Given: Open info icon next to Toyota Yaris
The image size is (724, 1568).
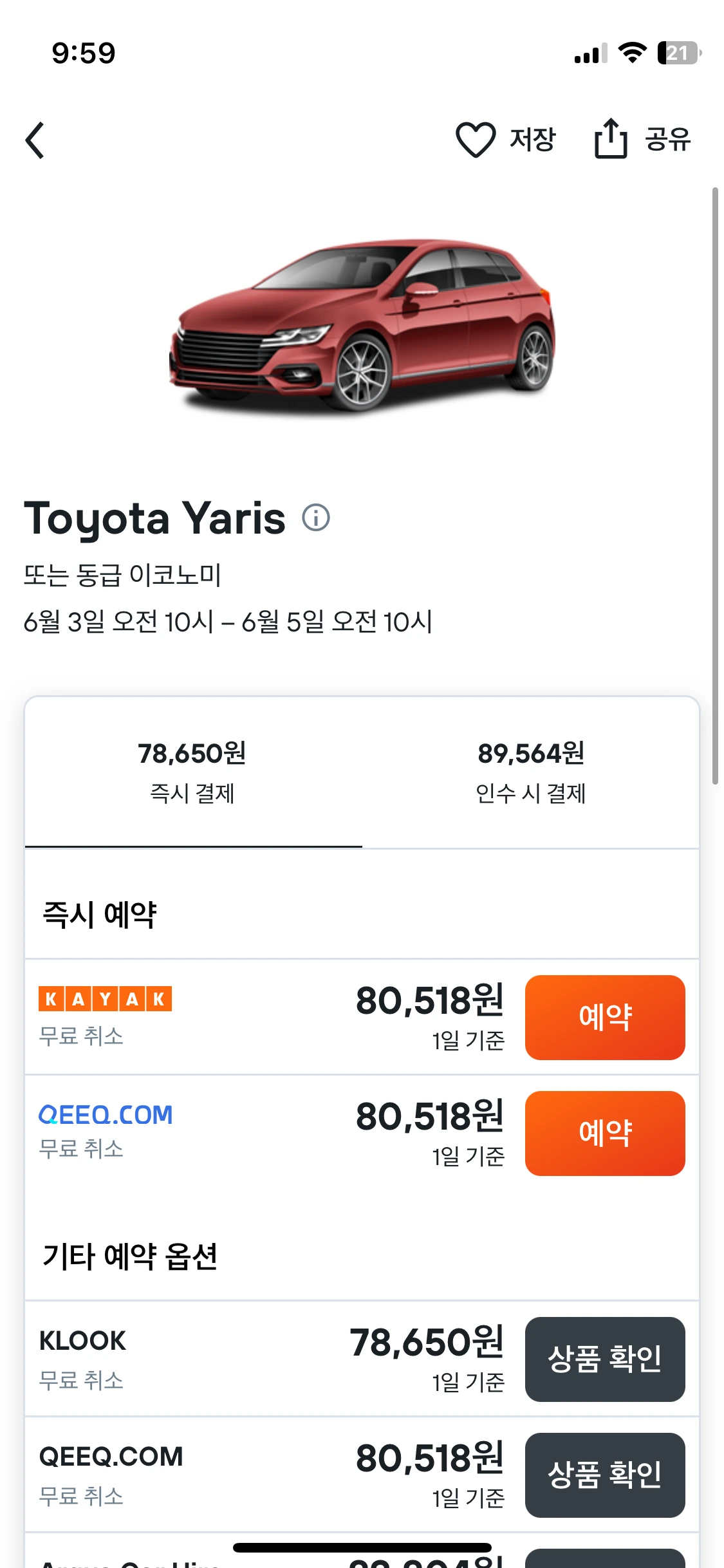Looking at the screenshot, I should click(316, 518).
